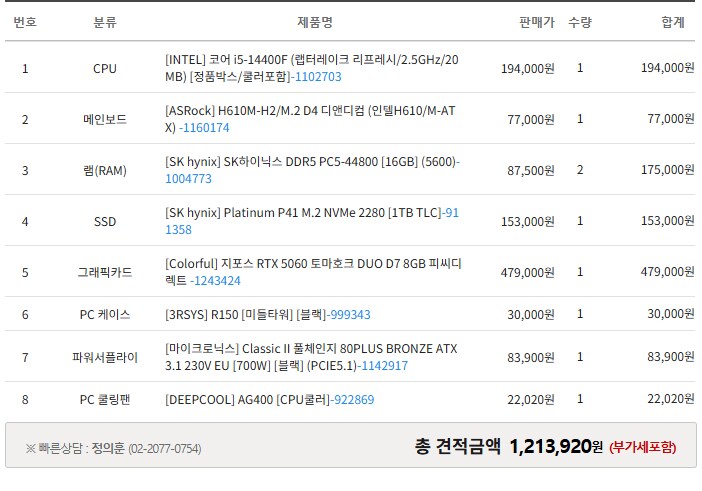Open product code link 1243424
Viewport: 702px width, 491px height.
[217, 281]
